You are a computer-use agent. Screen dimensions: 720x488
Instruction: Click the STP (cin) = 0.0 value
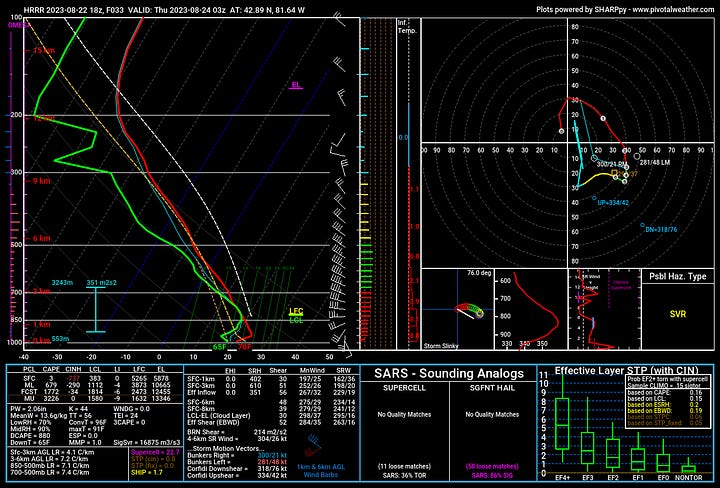click(x=153, y=459)
